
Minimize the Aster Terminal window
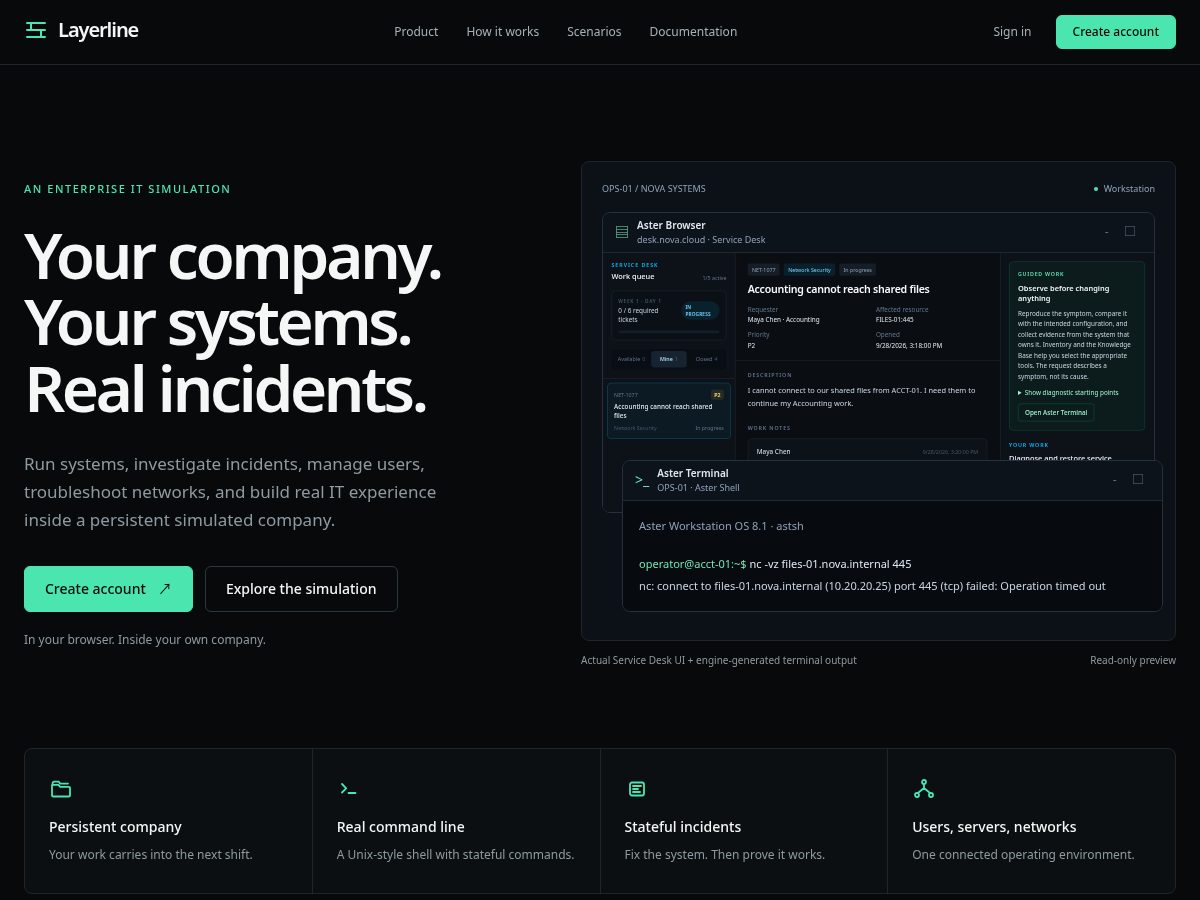tap(1114, 480)
